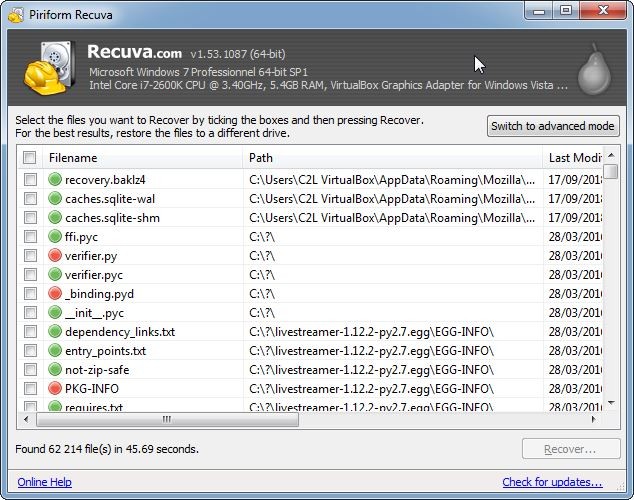Click the horizontal scrollbar thumb
Viewport: 634px width, 500px height.
point(167,419)
